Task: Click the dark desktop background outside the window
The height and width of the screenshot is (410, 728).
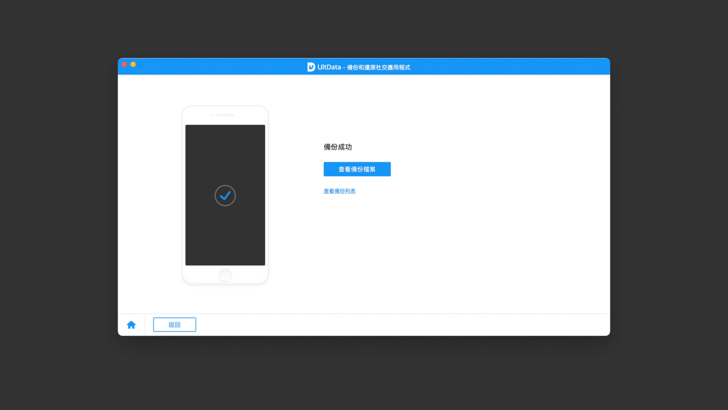Action: pyautogui.click(x=60, y=200)
